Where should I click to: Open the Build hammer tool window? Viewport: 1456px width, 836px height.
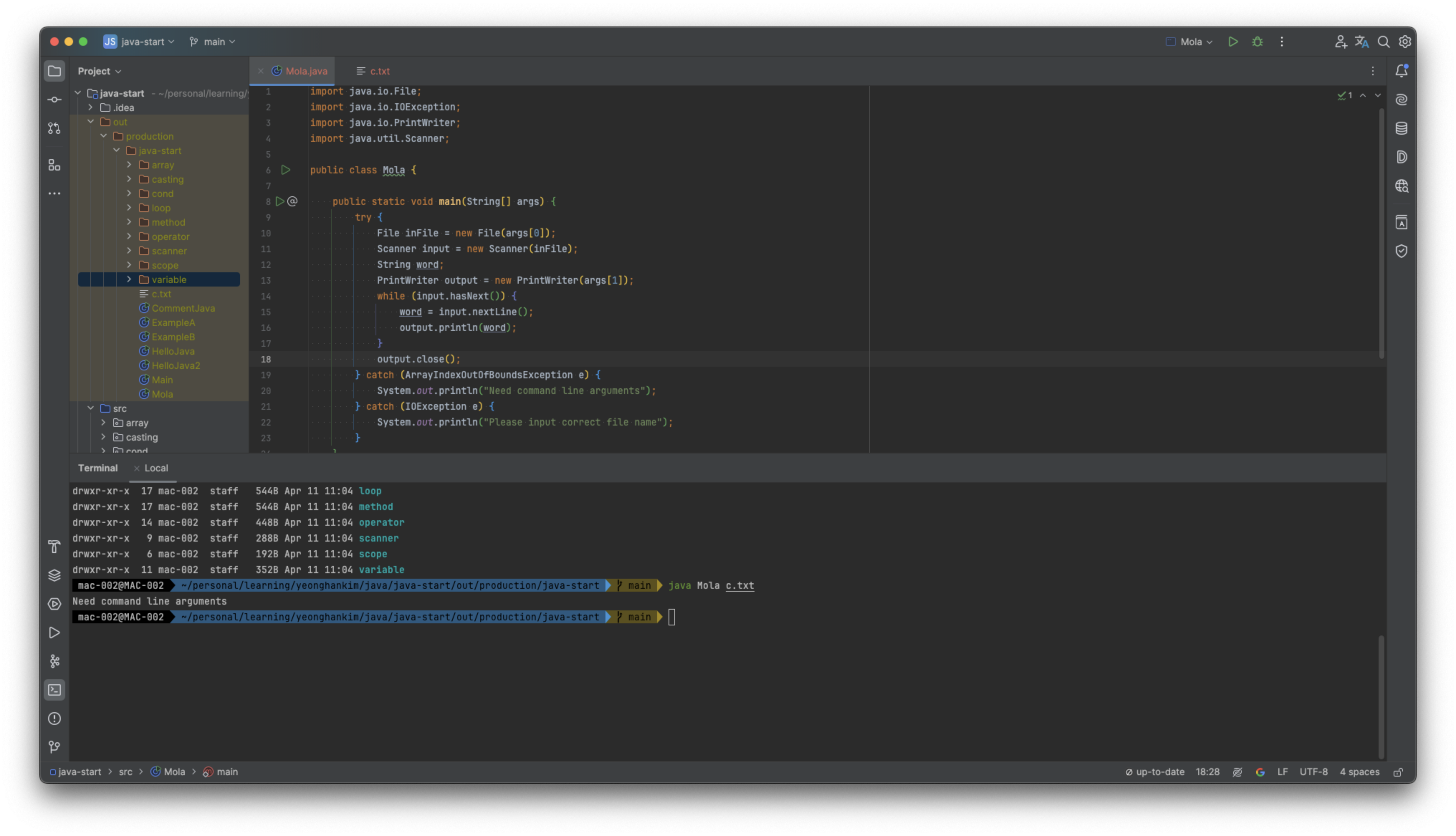[54, 547]
